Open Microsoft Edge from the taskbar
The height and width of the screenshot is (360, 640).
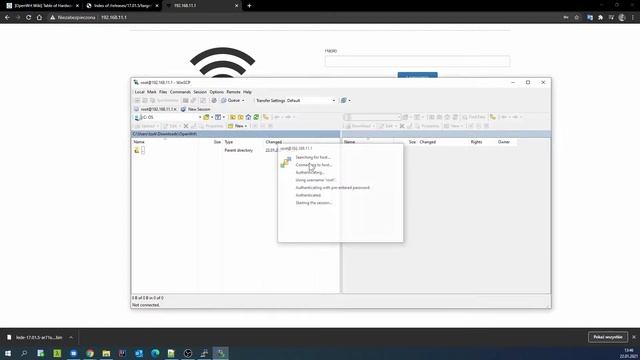coord(155,353)
